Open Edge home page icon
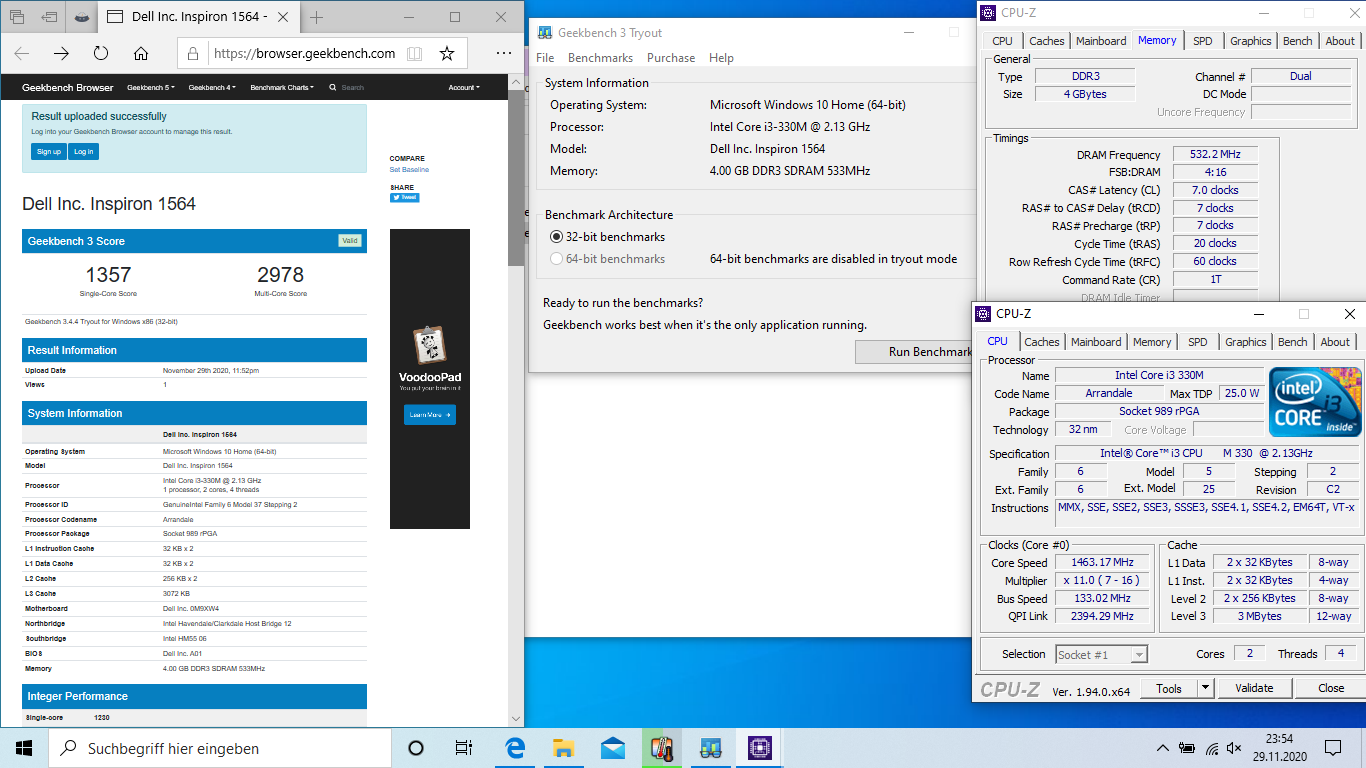Viewport: 1366px width, 768px height. coord(141,54)
